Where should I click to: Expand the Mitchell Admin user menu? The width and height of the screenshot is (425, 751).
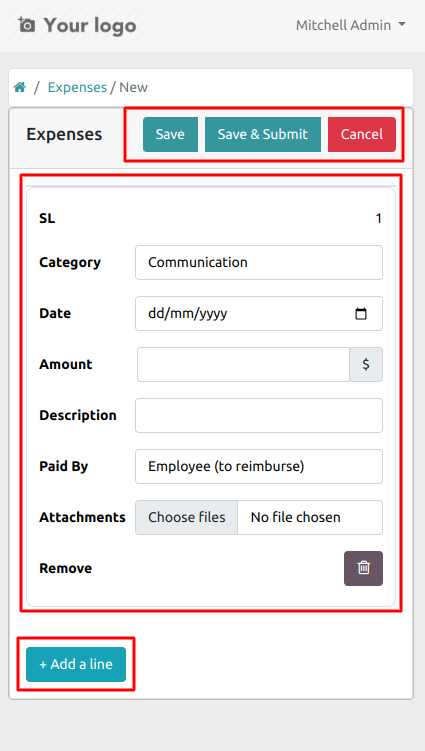coord(351,25)
